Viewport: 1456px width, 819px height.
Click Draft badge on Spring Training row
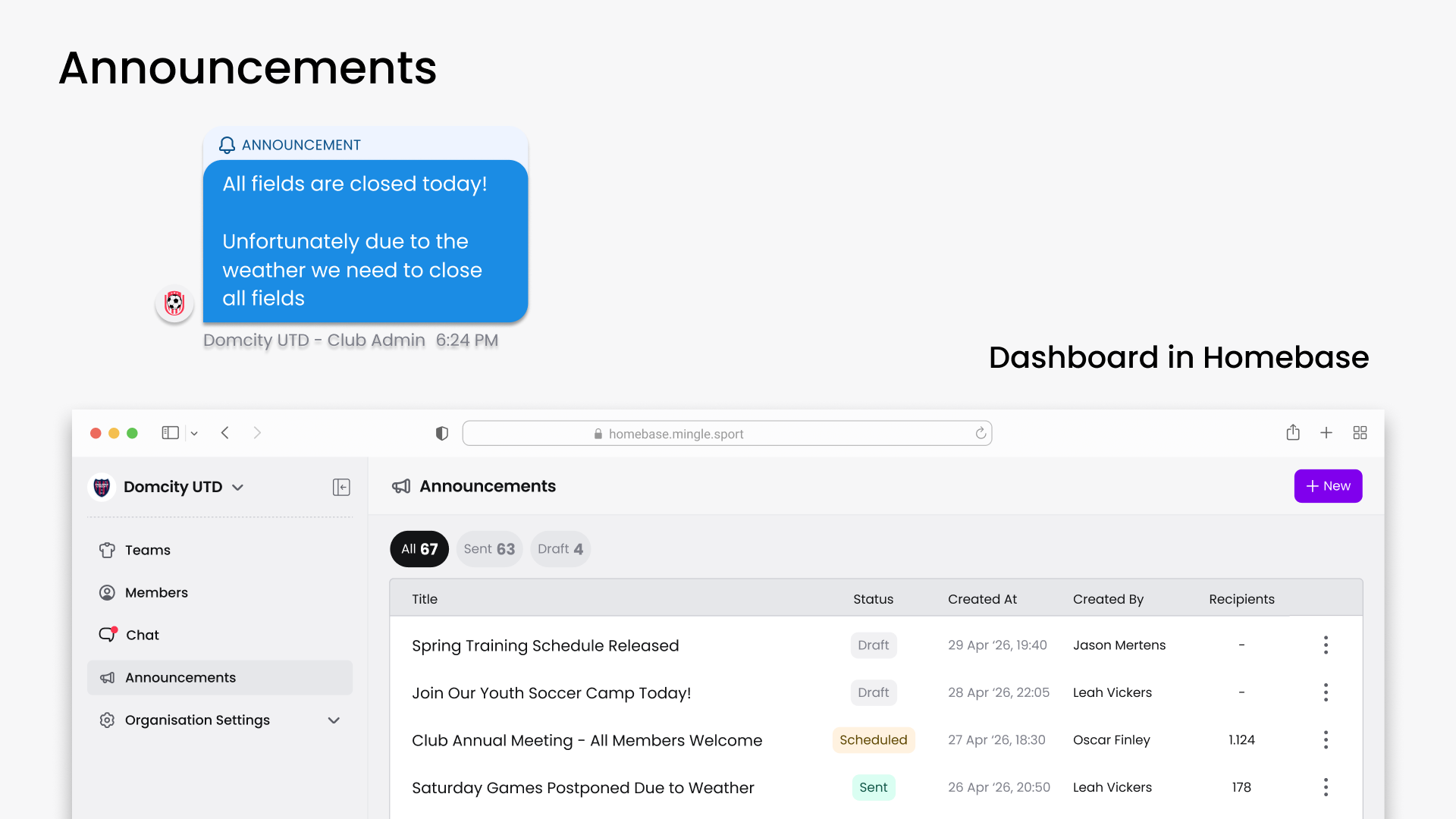point(873,645)
